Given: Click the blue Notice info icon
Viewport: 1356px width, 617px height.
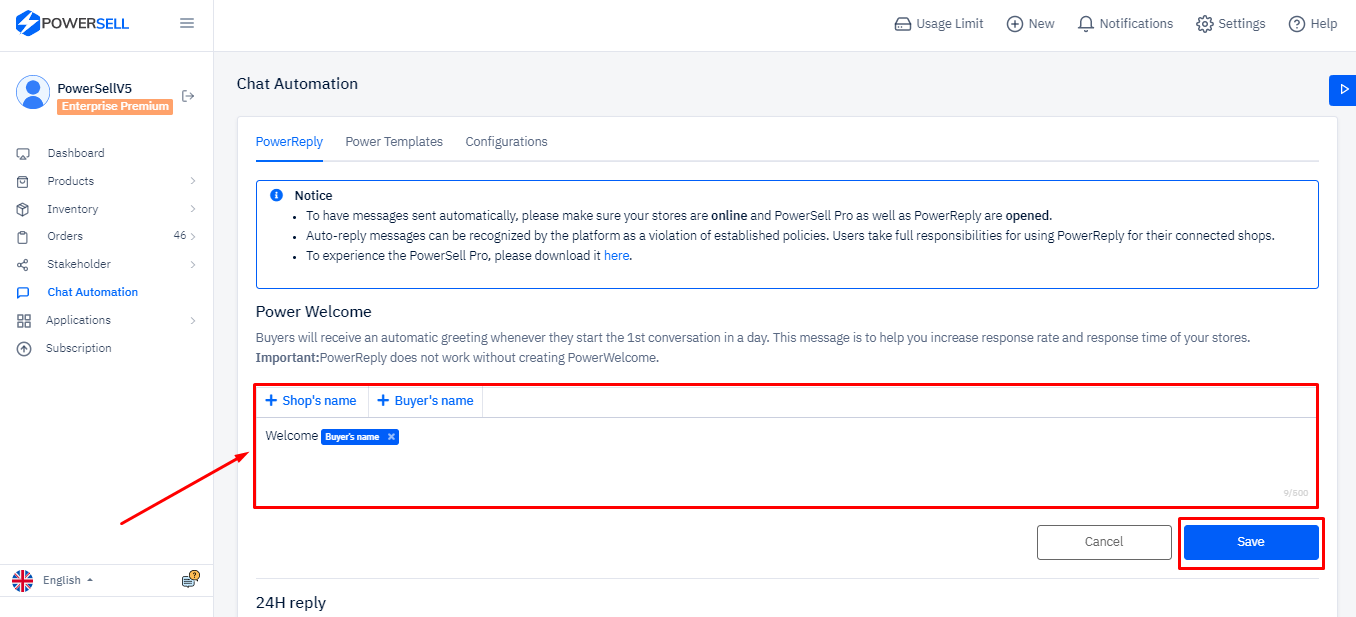Looking at the screenshot, I should coord(277,195).
